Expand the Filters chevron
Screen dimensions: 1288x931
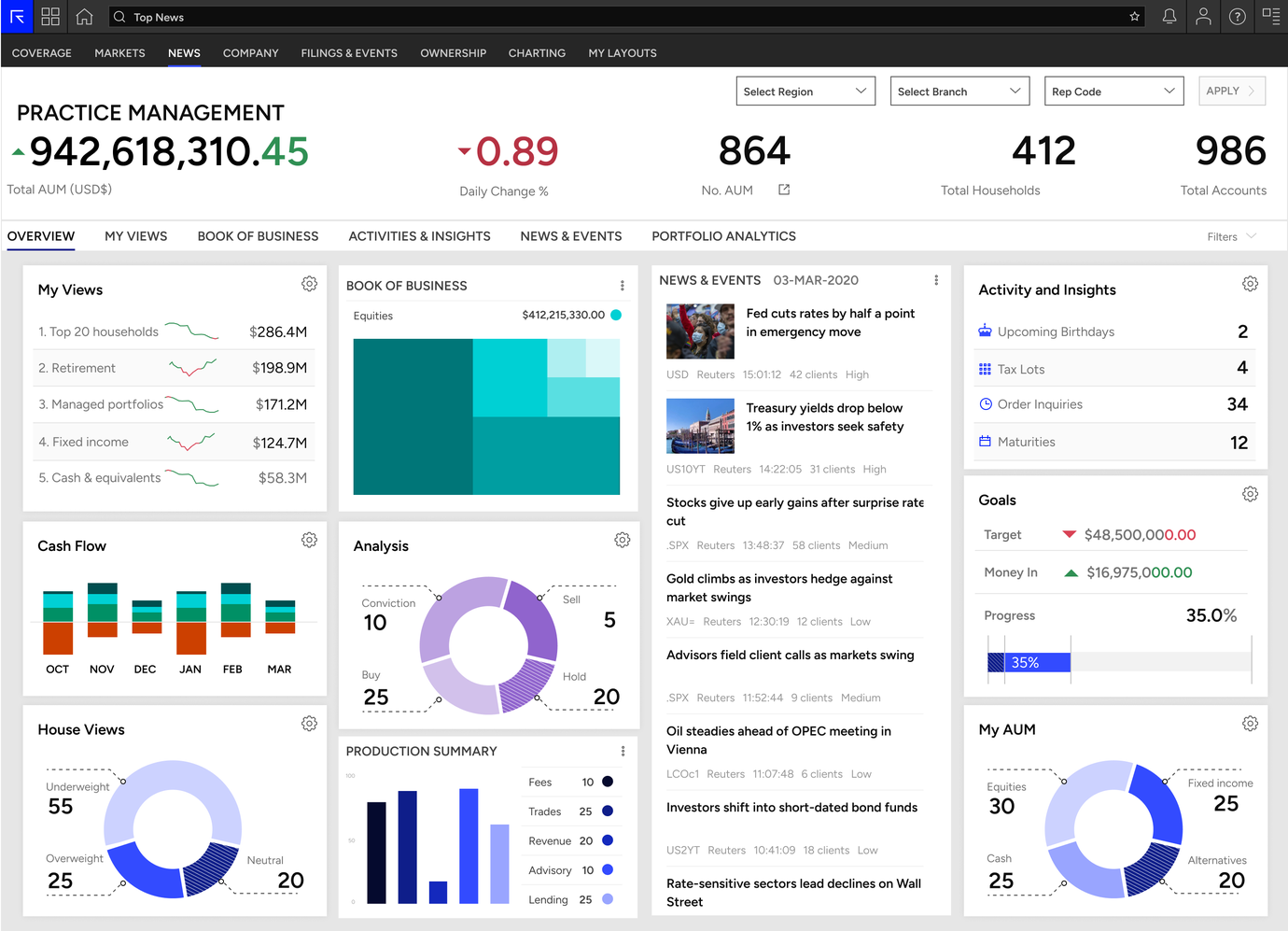1252,236
